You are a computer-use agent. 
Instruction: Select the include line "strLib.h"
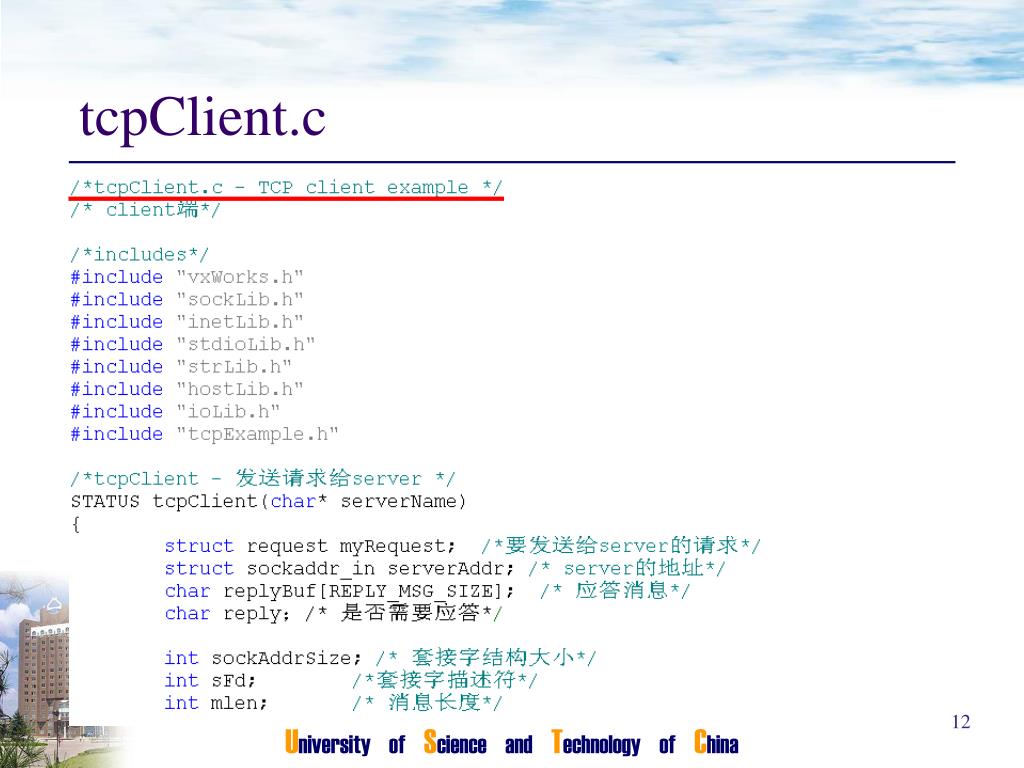point(181,366)
